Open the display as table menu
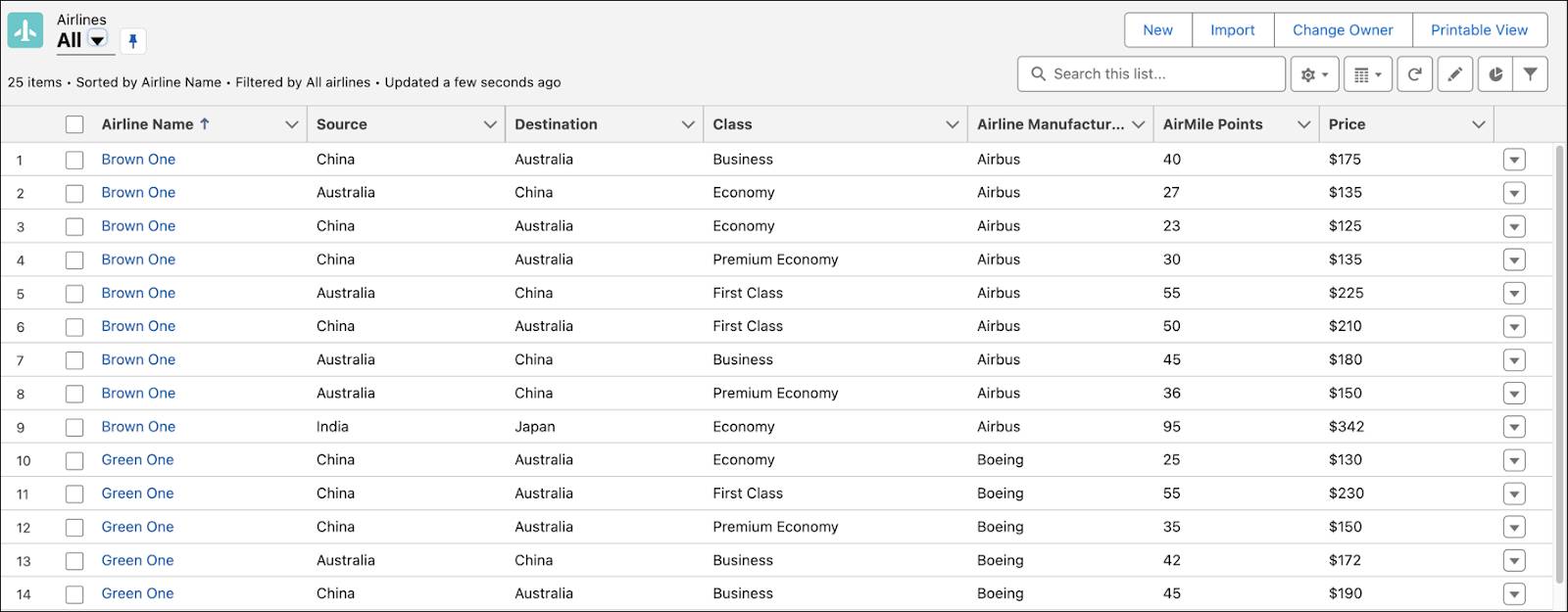 pyautogui.click(x=1367, y=74)
